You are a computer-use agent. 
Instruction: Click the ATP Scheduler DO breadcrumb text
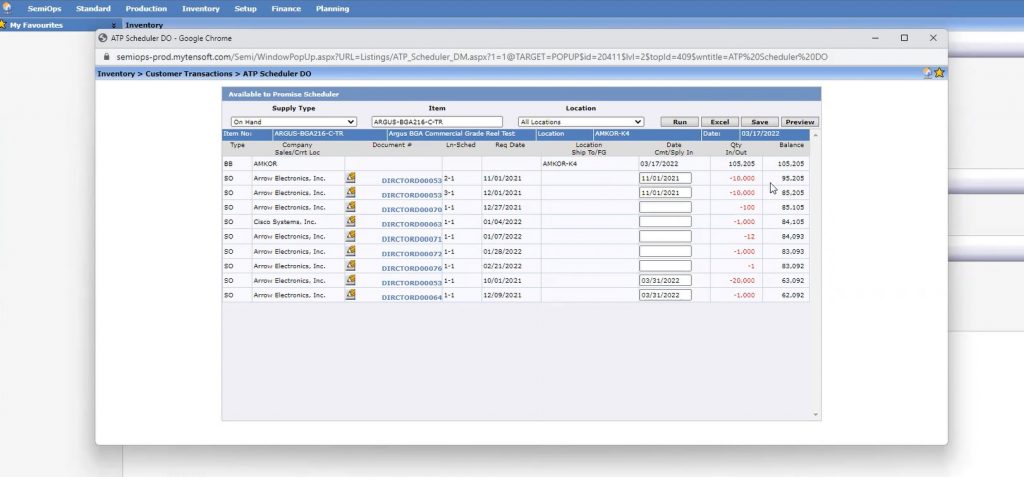(277, 74)
